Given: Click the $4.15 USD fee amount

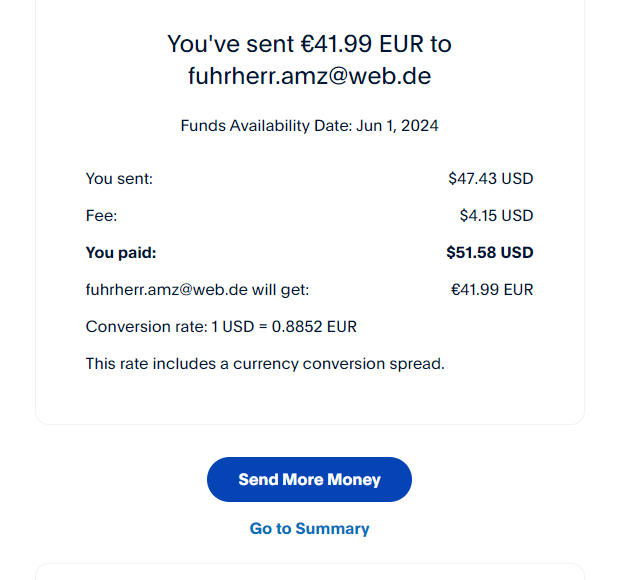Looking at the screenshot, I should pos(496,216).
